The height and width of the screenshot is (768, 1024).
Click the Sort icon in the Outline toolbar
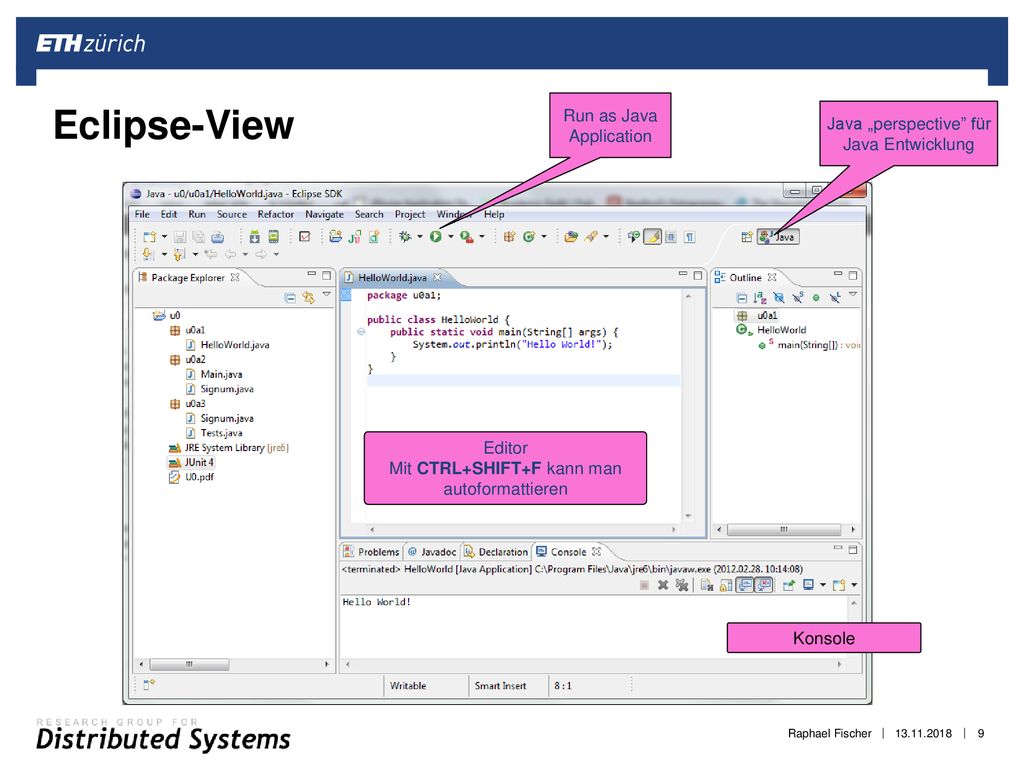coord(760,298)
